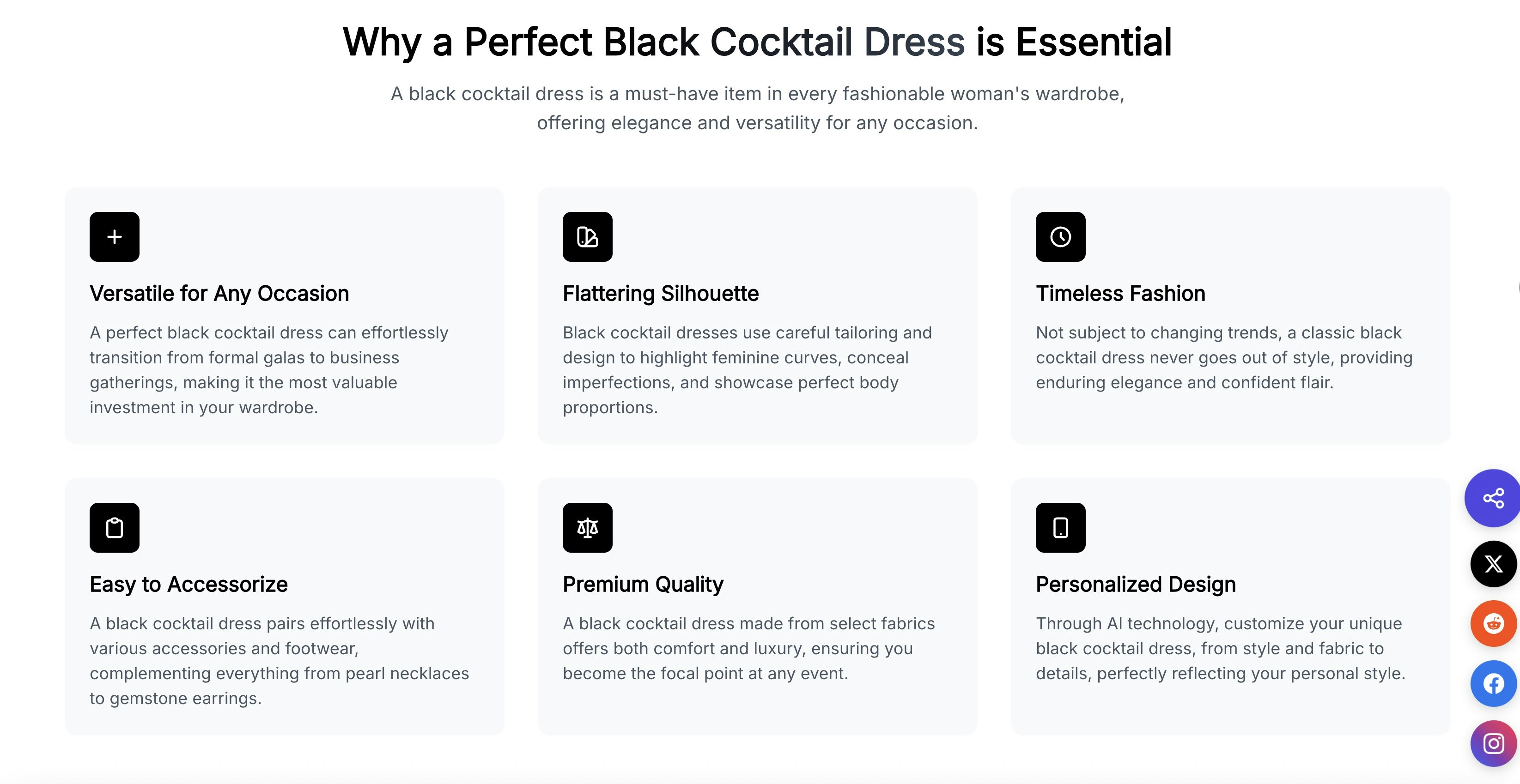Screen dimensions: 1520x784
Task: Open the Instagram share button
Action: point(1494,743)
